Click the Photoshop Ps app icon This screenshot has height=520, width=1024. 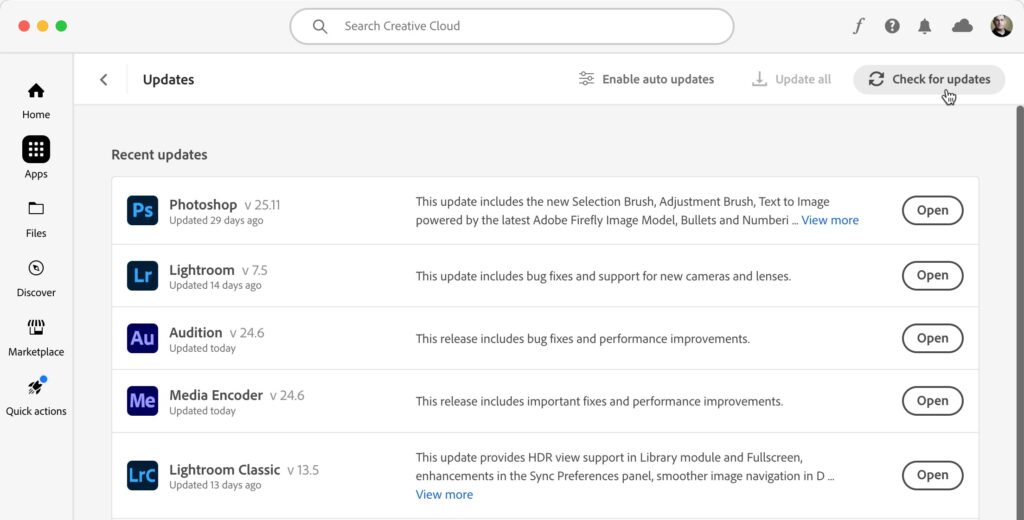[142, 210]
